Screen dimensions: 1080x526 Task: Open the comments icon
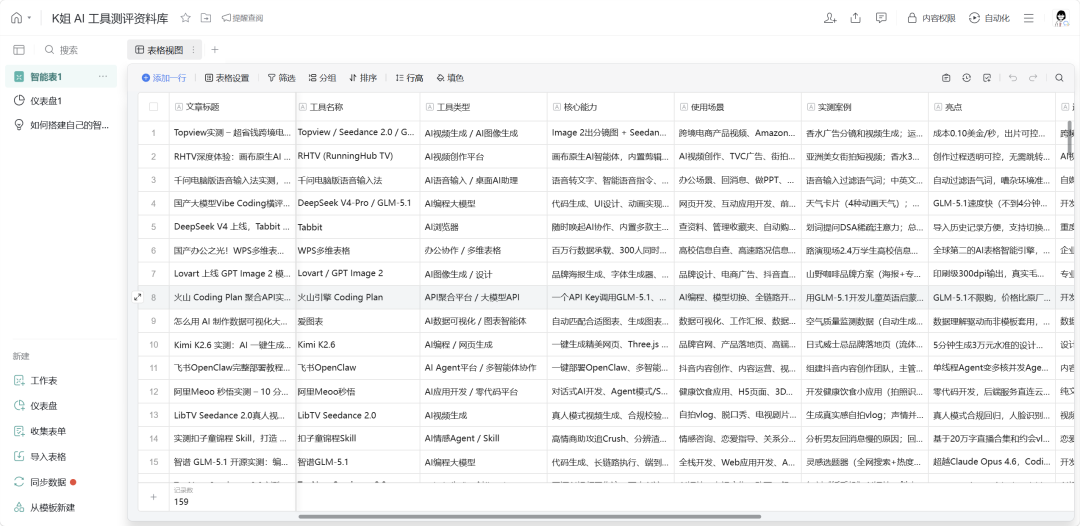(x=881, y=18)
